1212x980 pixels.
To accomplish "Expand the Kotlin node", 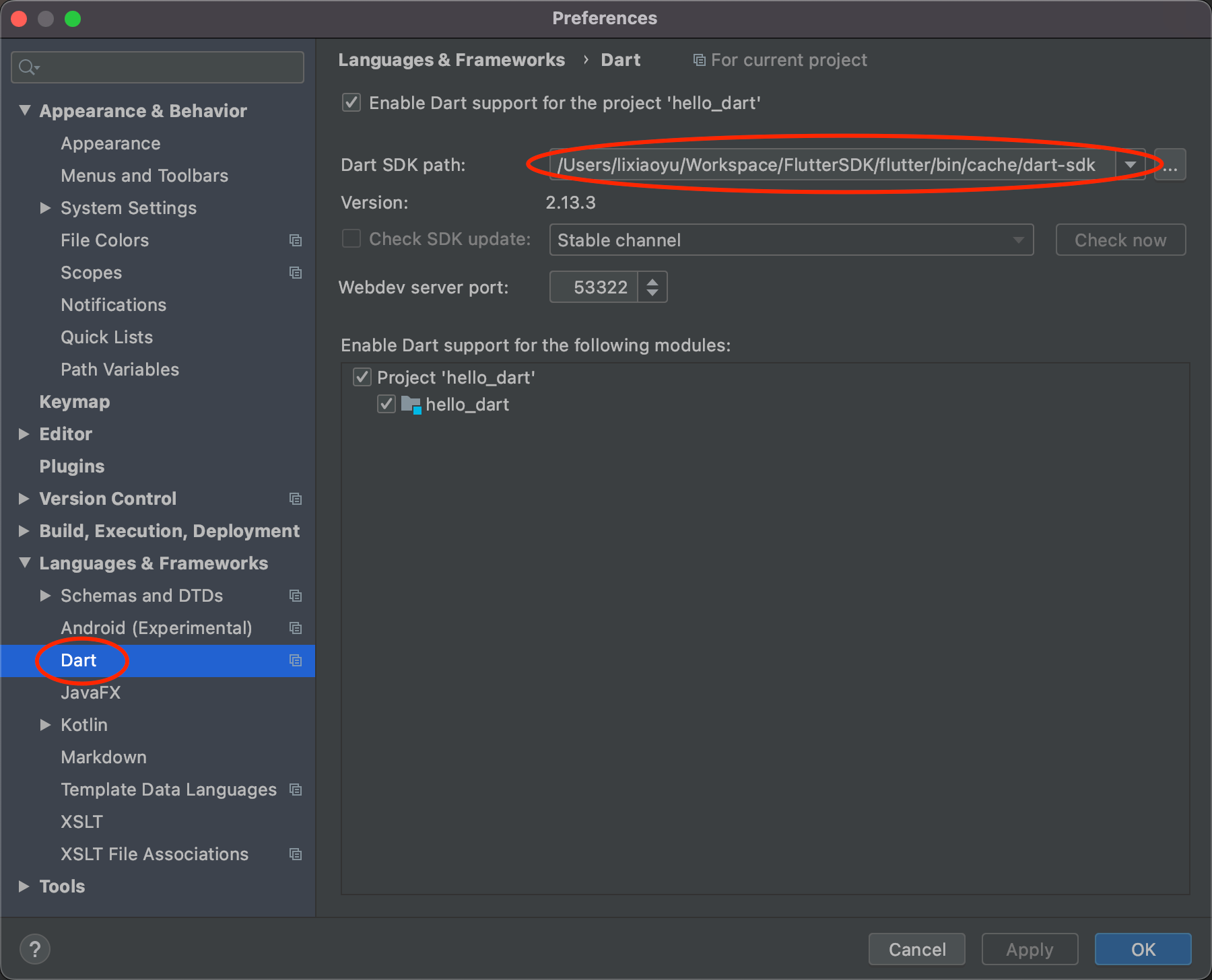I will [x=45, y=725].
